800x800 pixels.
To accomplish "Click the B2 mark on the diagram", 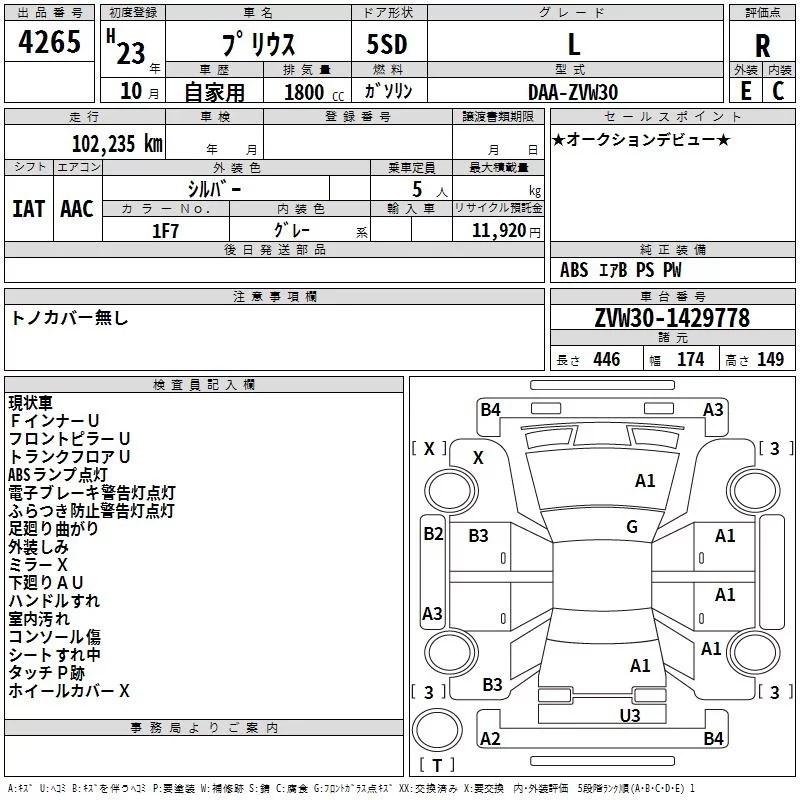I will coord(433,534).
